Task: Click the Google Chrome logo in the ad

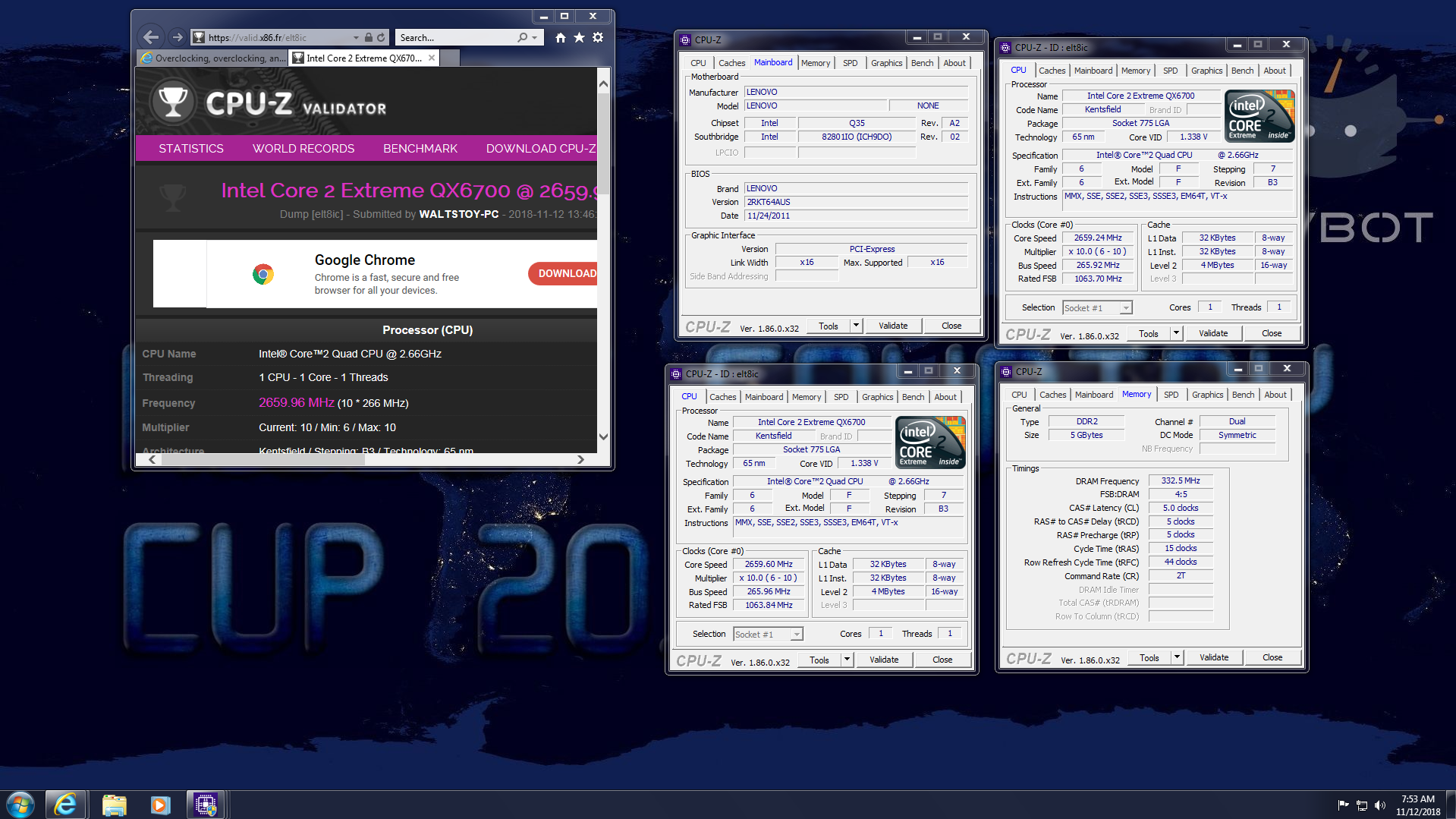Action: point(263,274)
